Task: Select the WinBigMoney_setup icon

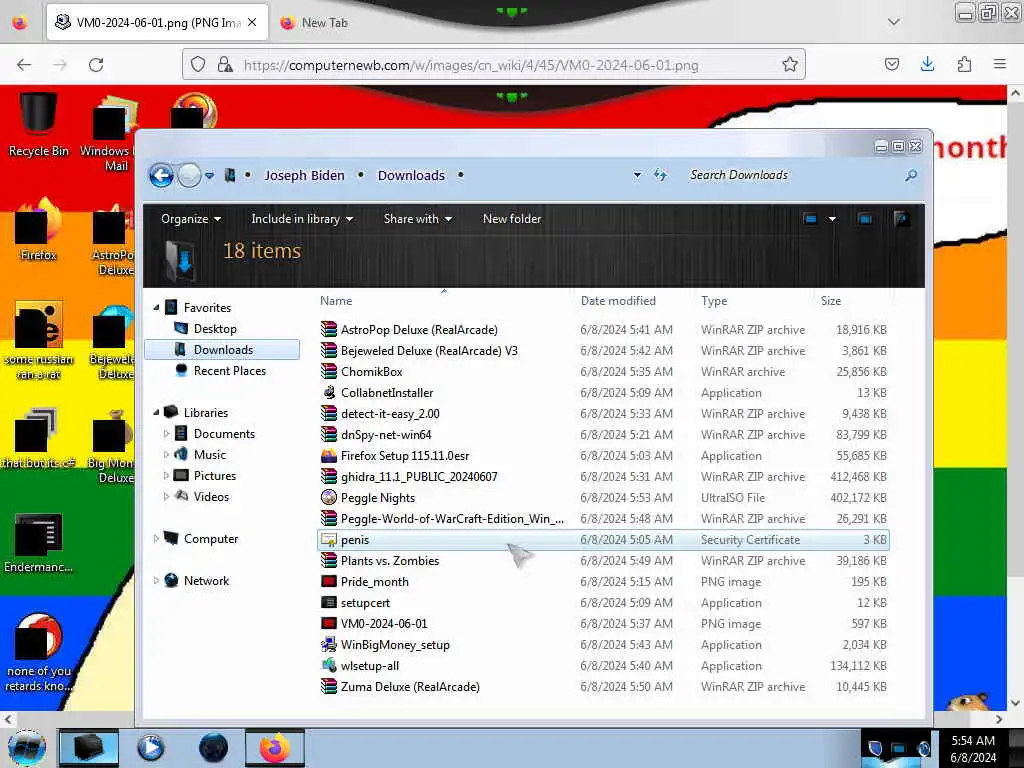Action: (x=329, y=644)
